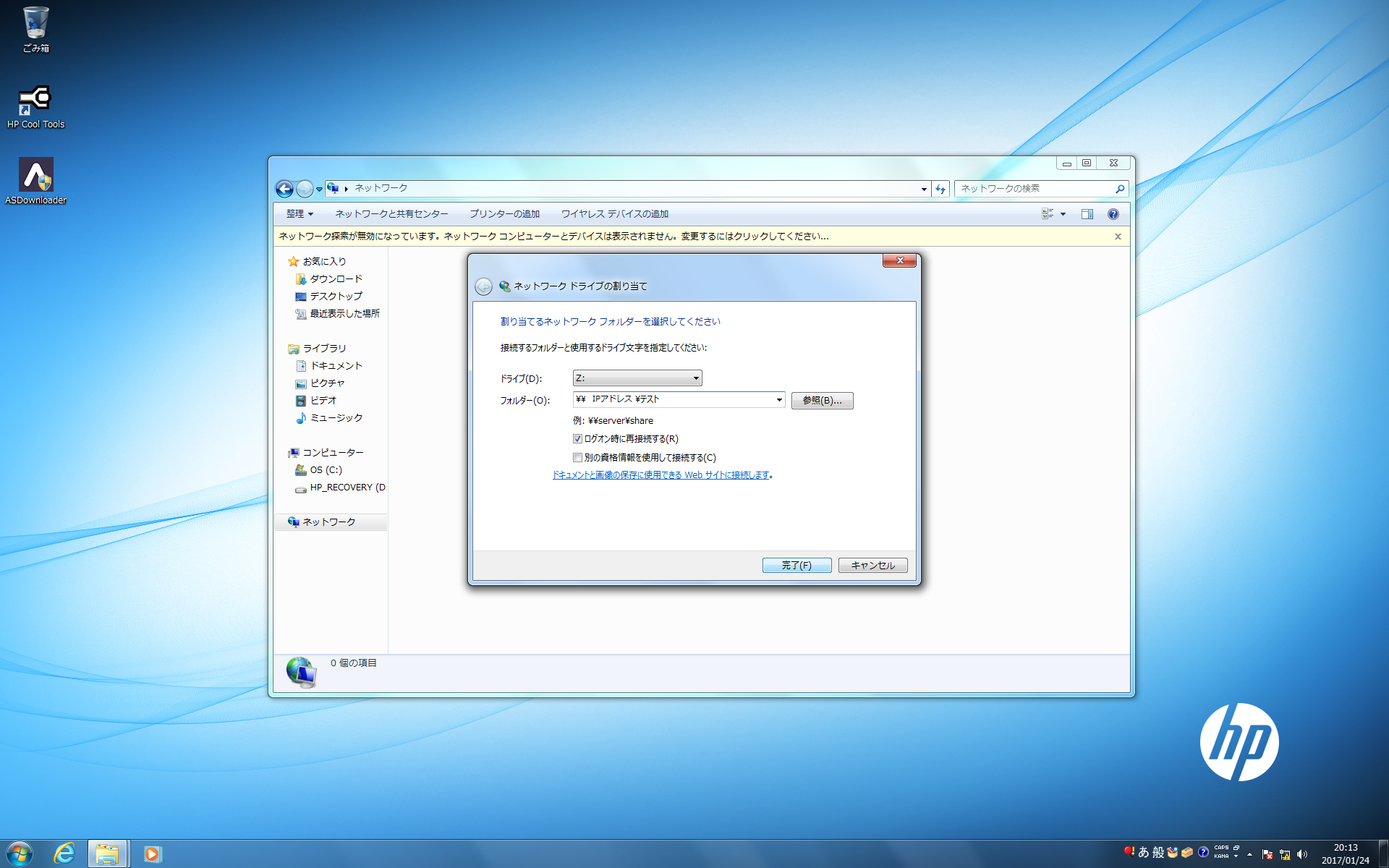Click the Explorer back arrow button
This screenshot has height=868, width=1389.
pyautogui.click(x=284, y=189)
